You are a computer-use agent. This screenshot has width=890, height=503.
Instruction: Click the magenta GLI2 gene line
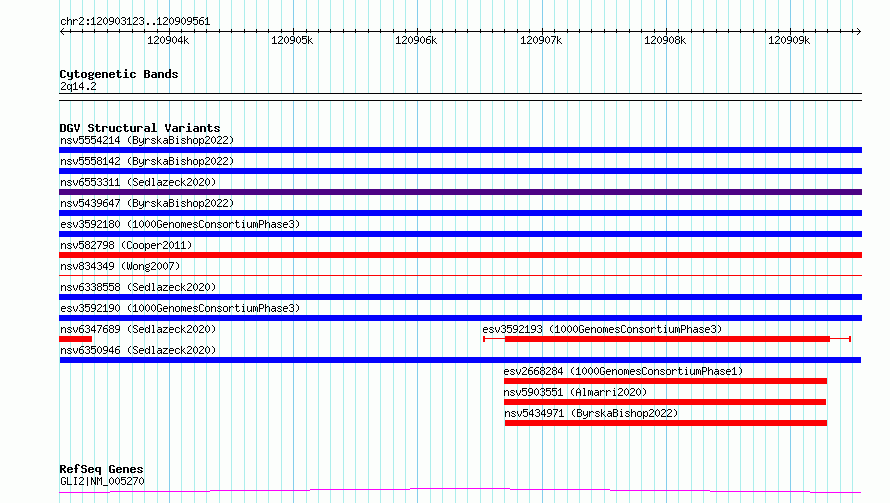click(x=460, y=491)
